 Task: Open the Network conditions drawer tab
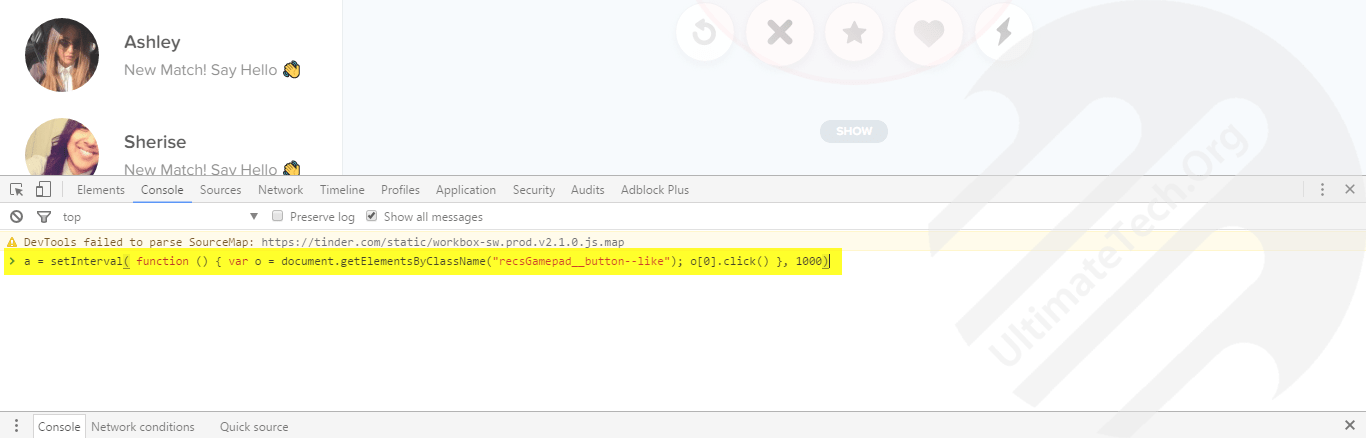pos(143,427)
